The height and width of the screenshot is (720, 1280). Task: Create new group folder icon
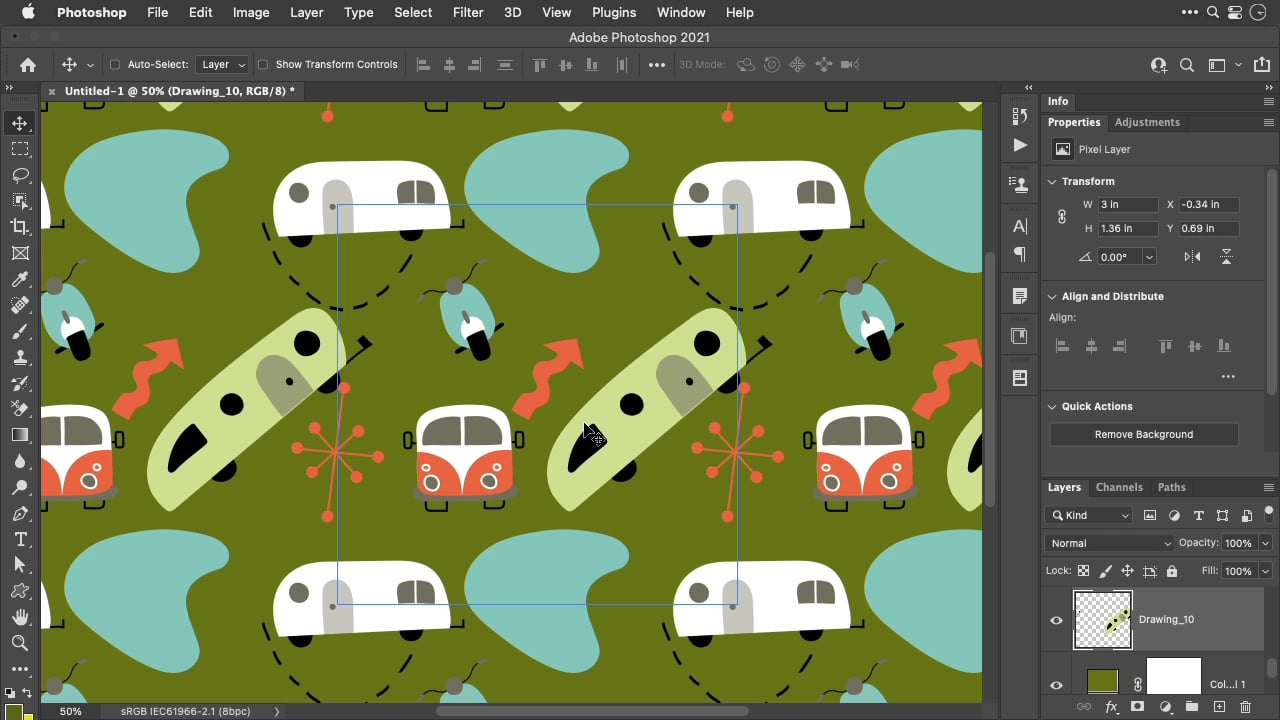click(1192, 707)
